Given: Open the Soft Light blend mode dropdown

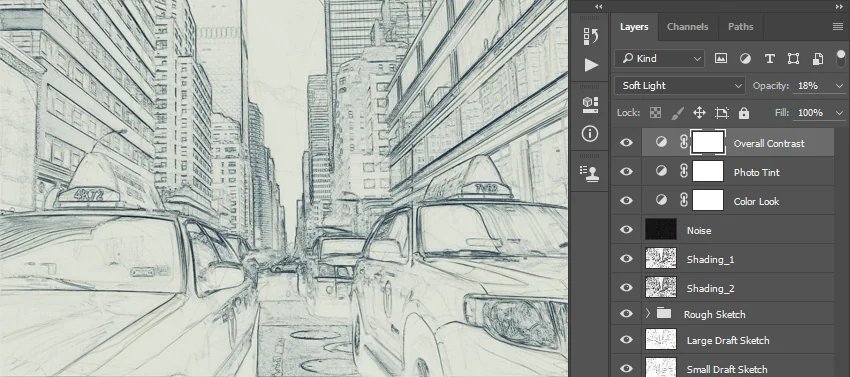Looking at the screenshot, I should (680, 86).
